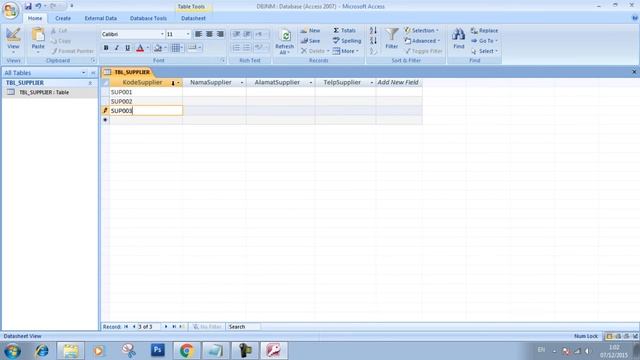Viewport: 640px width, 360px height.
Task: Go to the first record navigation button
Action: click(126, 327)
